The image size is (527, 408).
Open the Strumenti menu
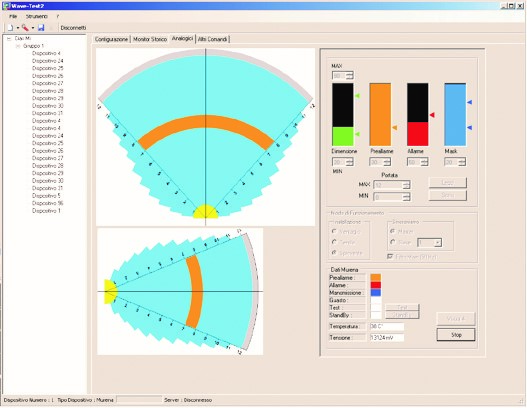click(37, 16)
